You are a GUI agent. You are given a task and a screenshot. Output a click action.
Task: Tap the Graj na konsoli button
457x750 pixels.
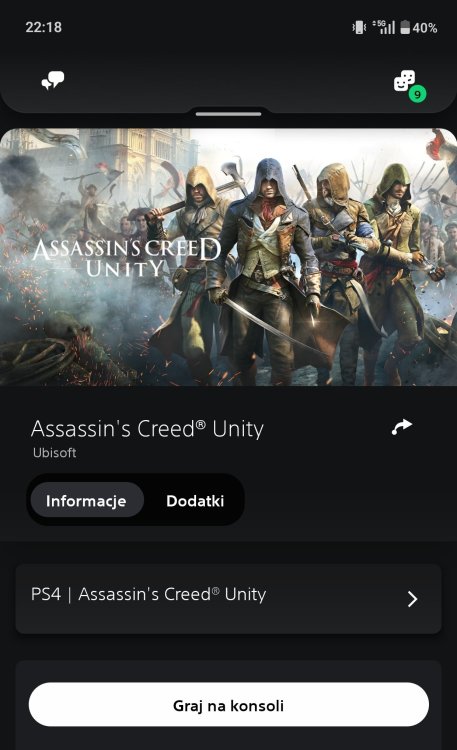pos(228,705)
